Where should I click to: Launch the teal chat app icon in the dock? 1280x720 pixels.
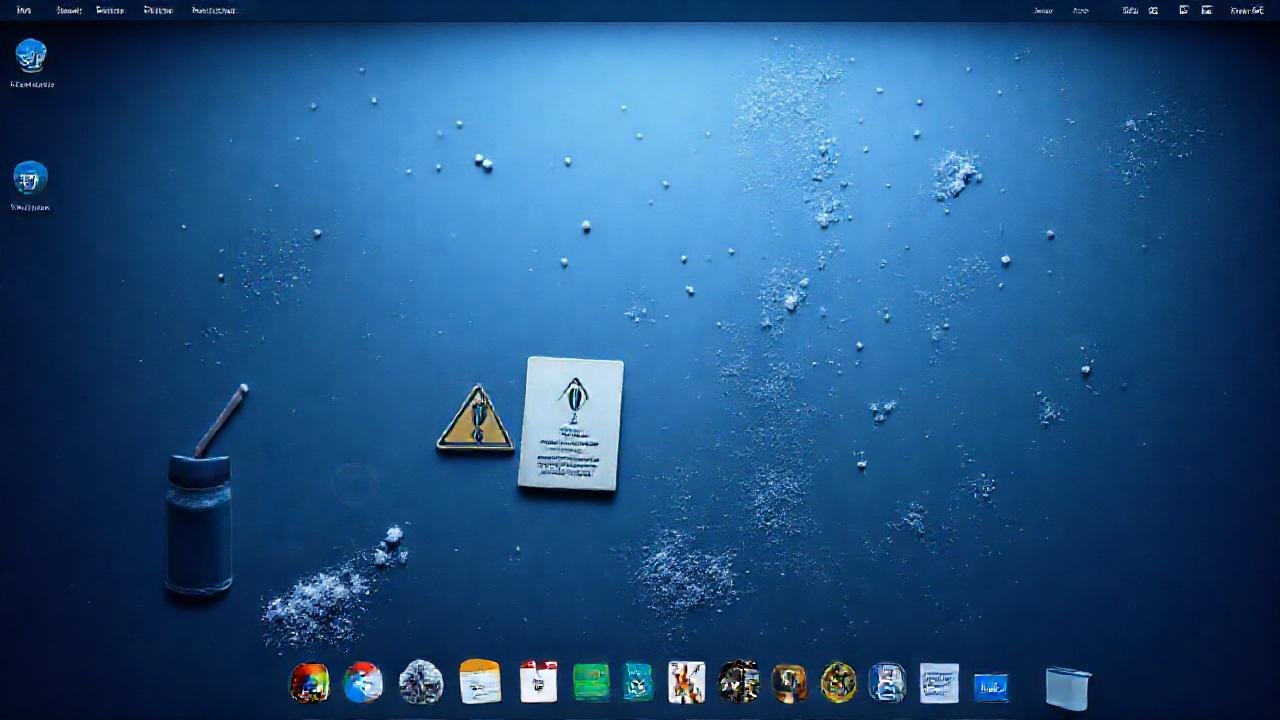pos(637,684)
